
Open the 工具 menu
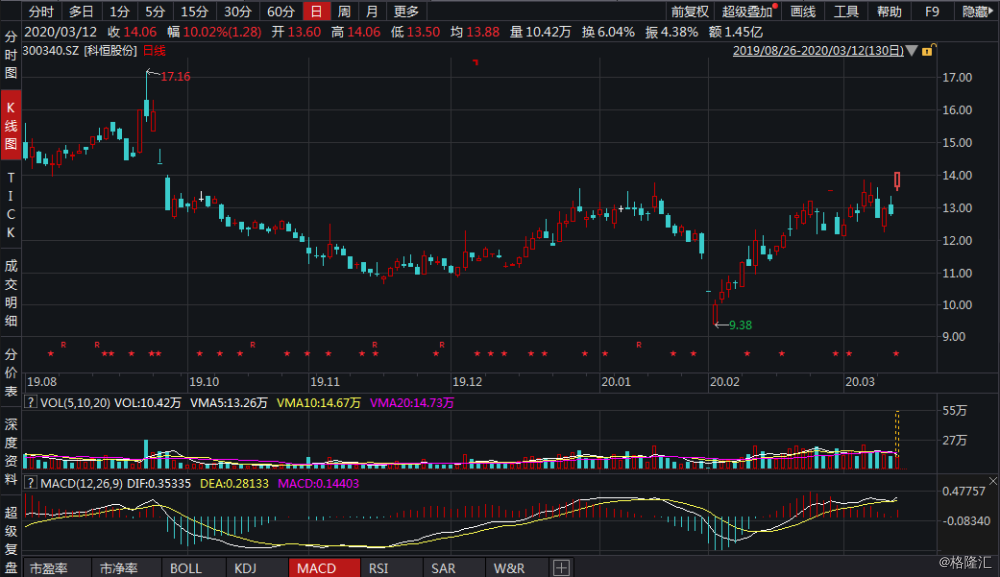[x=846, y=11]
